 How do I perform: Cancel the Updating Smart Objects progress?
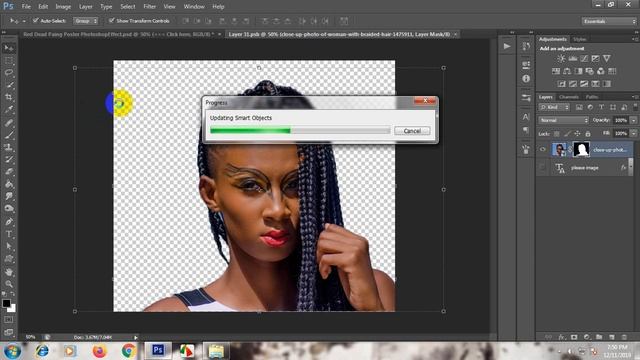[412, 131]
